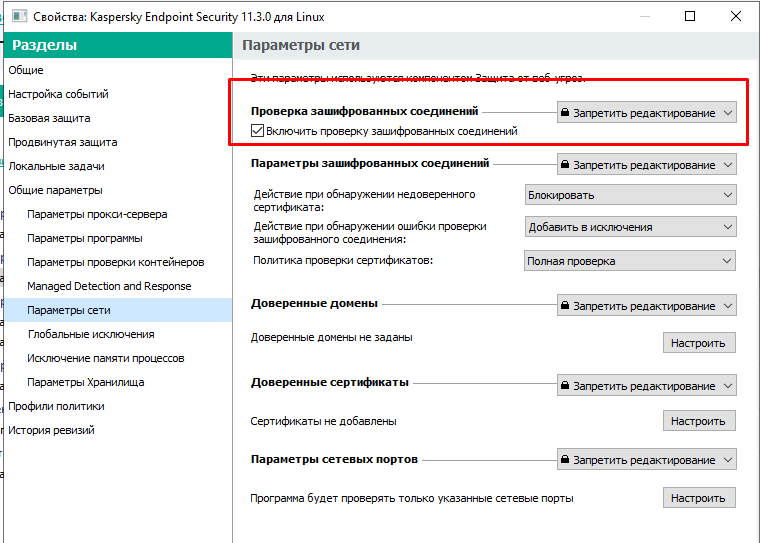Open lock dropdown for Параметры сетевых портов
Viewport: 760px width, 543px height.
click(647, 460)
